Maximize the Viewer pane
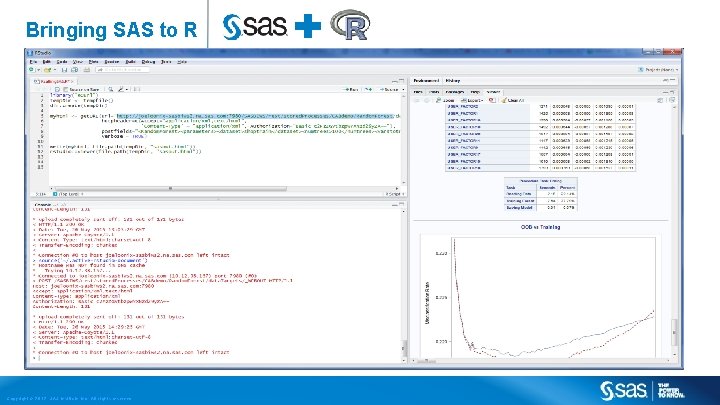The height and width of the screenshot is (405, 720). click(672, 92)
